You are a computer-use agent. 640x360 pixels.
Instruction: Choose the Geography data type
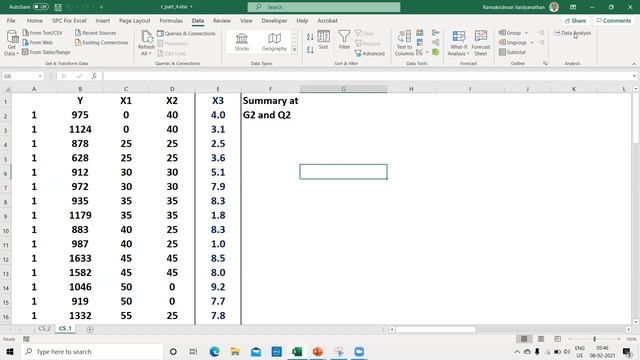click(x=274, y=42)
